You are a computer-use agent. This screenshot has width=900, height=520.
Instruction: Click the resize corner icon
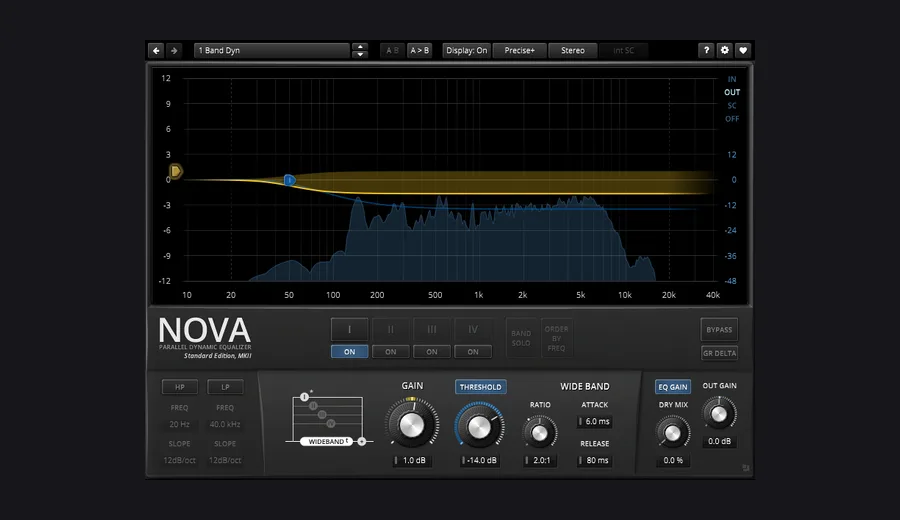[746, 468]
